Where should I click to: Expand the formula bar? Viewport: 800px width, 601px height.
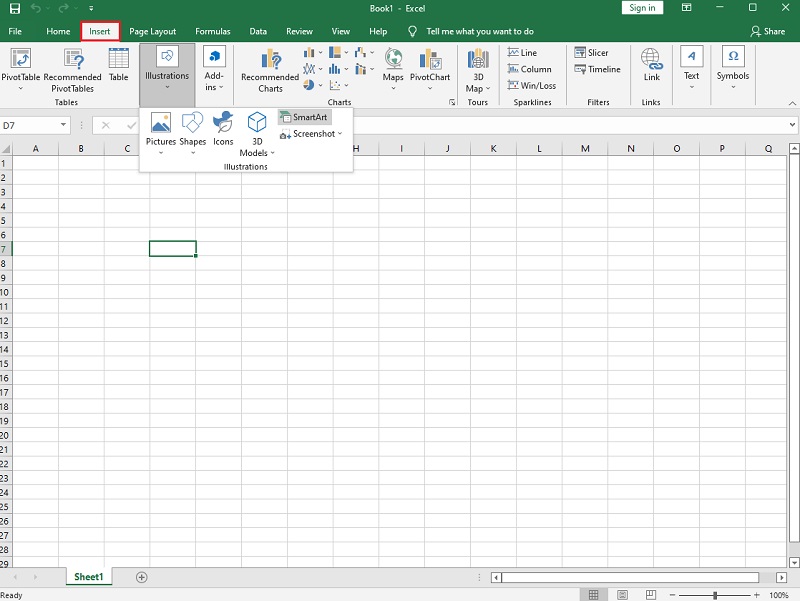pyautogui.click(x=792, y=124)
